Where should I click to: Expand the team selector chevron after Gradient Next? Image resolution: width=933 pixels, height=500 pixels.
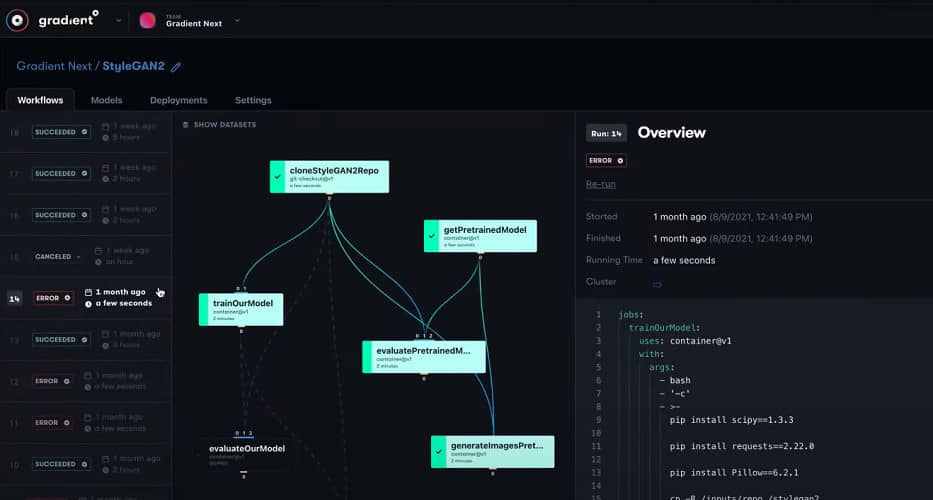237,20
